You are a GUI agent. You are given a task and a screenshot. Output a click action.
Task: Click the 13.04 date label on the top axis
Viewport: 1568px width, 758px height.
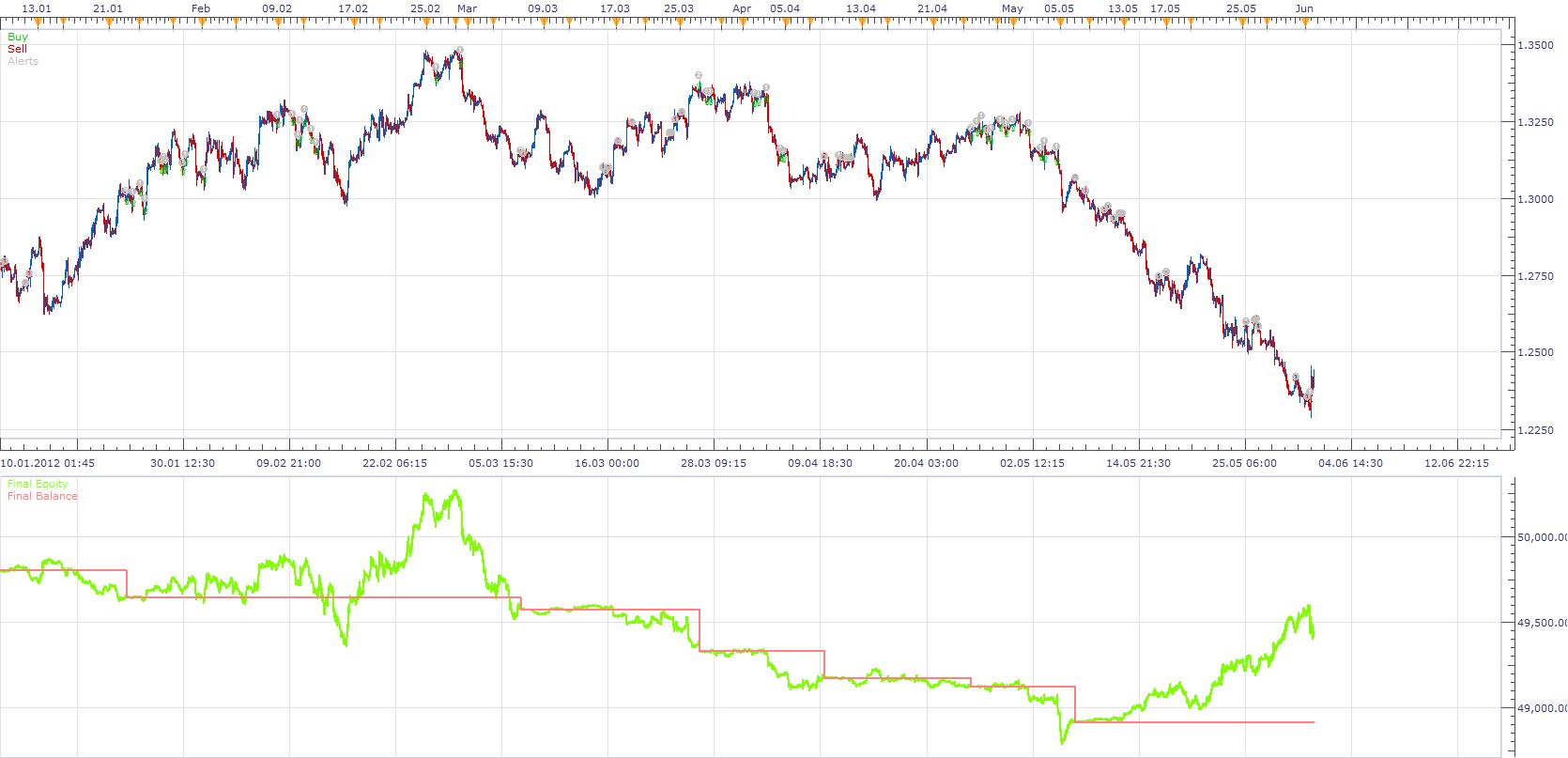tap(861, 8)
